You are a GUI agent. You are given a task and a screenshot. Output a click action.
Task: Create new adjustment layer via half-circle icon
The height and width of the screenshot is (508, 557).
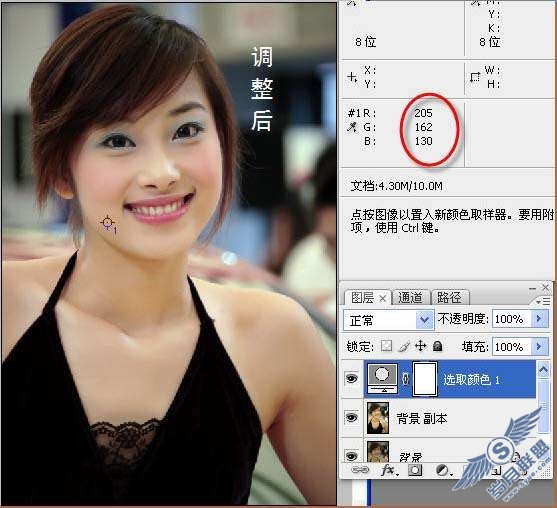point(443,470)
